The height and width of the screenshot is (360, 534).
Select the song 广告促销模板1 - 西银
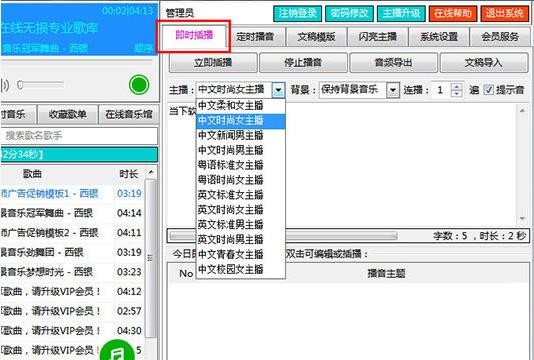72,194
